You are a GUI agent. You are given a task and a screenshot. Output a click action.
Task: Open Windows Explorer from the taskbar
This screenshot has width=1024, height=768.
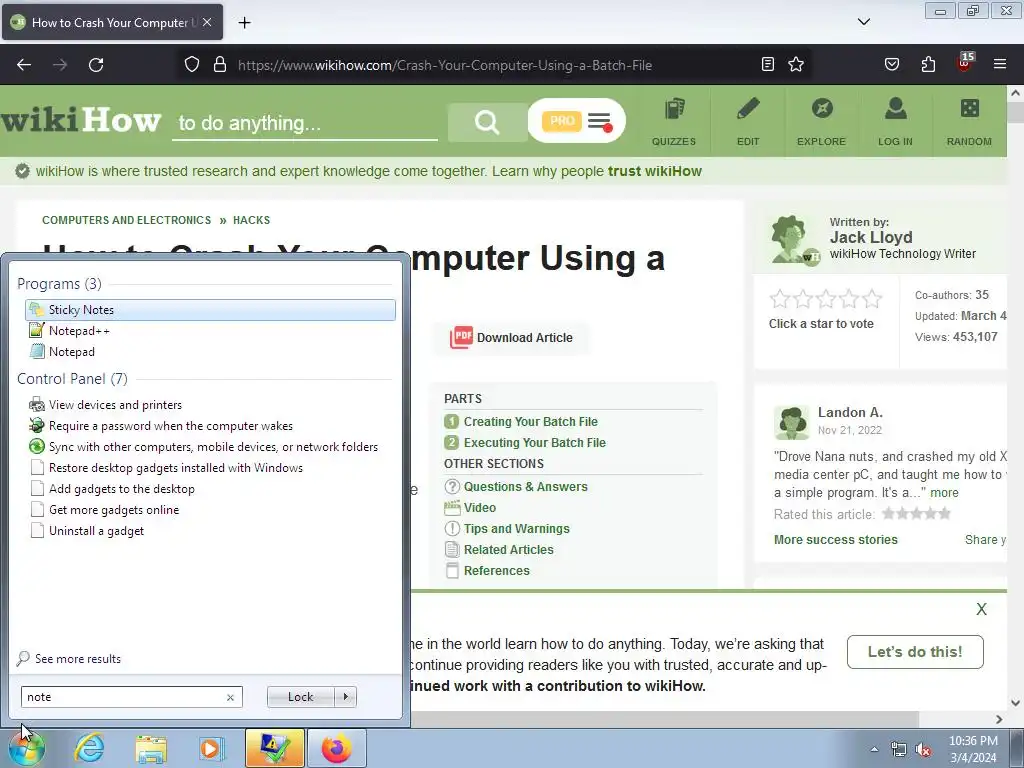pos(151,748)
